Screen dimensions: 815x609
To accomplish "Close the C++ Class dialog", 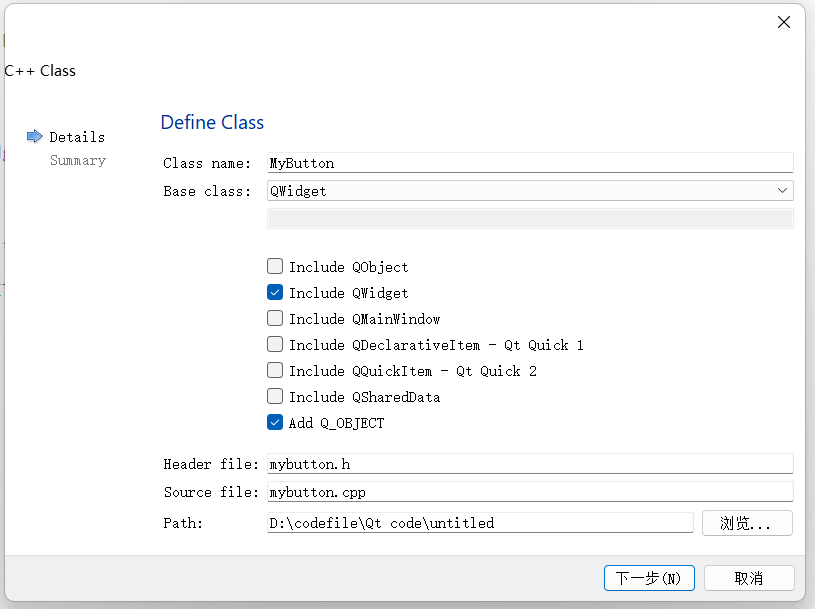I will pyautogui.click(x=783, y=22).
